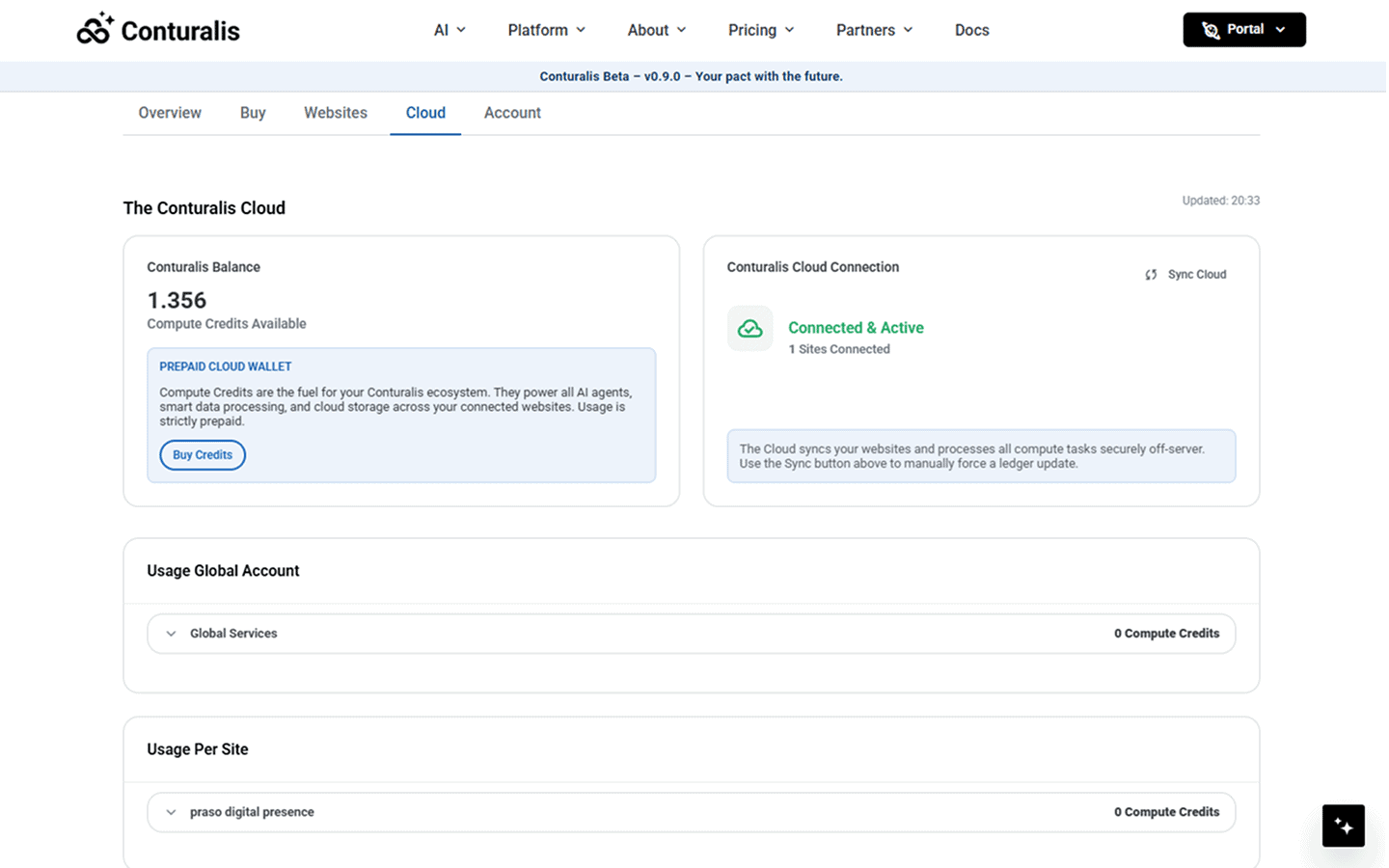Image resolution: width=1389 pixels, height=868 pixels.
Task: Open the Portal dropdown chevron
Action: tap(1280, 30)
